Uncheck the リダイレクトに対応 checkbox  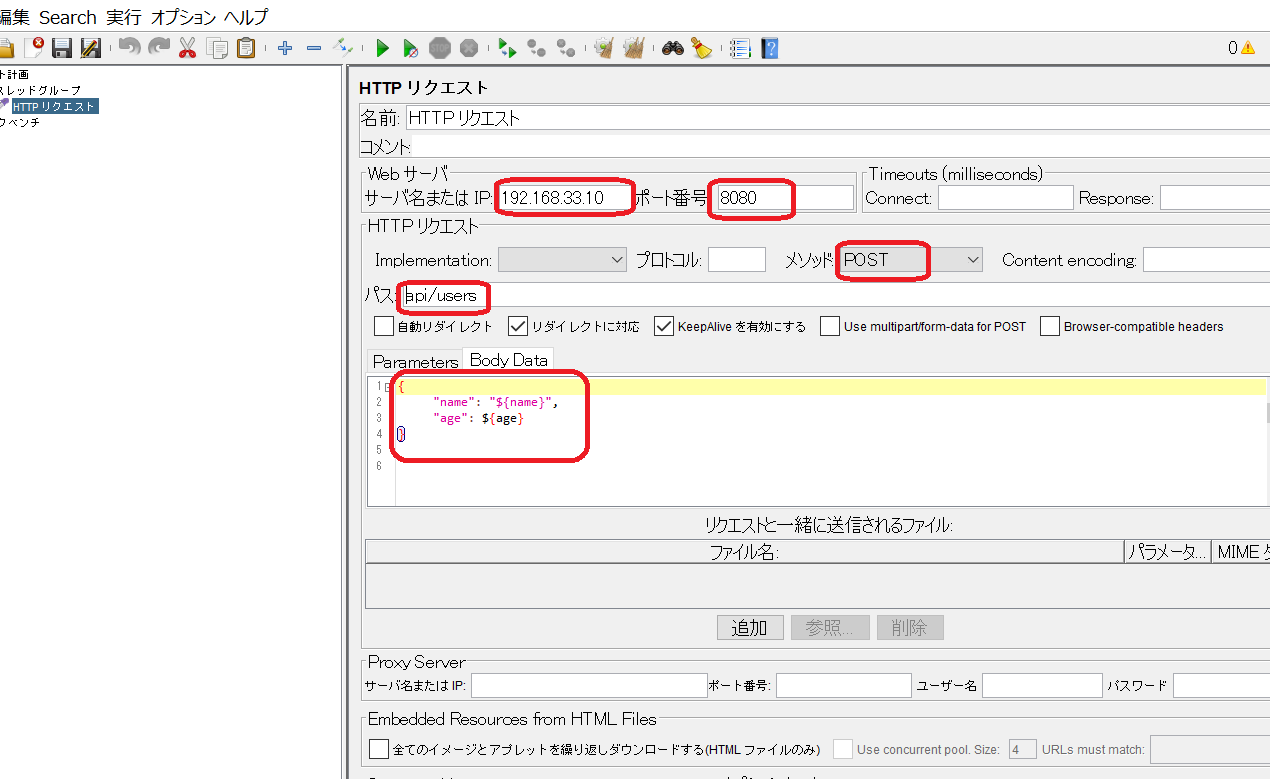coord(518,326)
